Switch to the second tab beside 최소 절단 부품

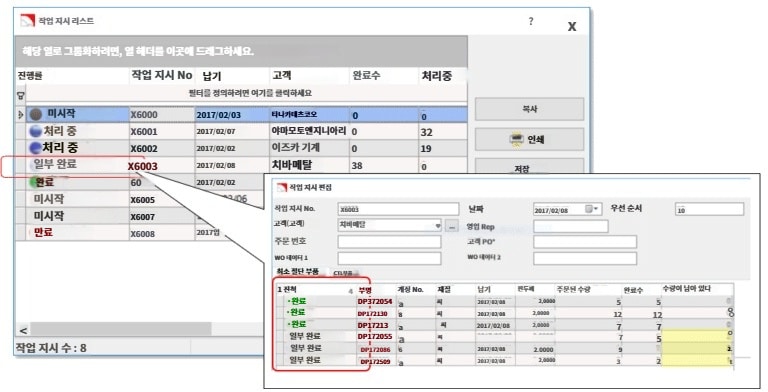pos(345,273)
